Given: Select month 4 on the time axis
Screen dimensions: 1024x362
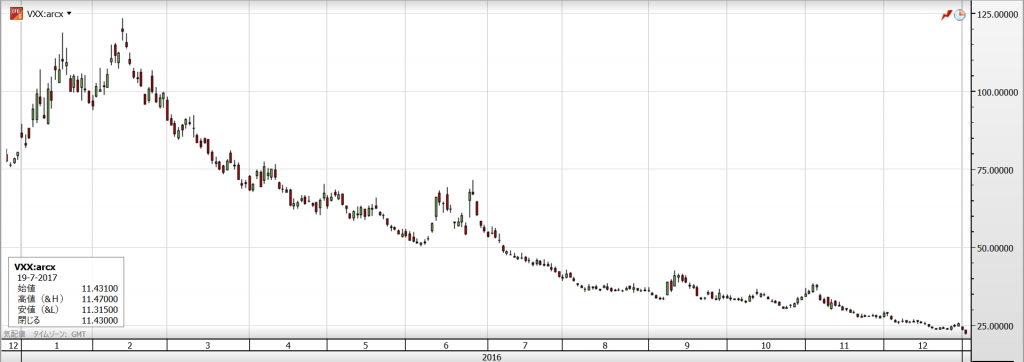Looking at the screenshot, I should [288, 345].
